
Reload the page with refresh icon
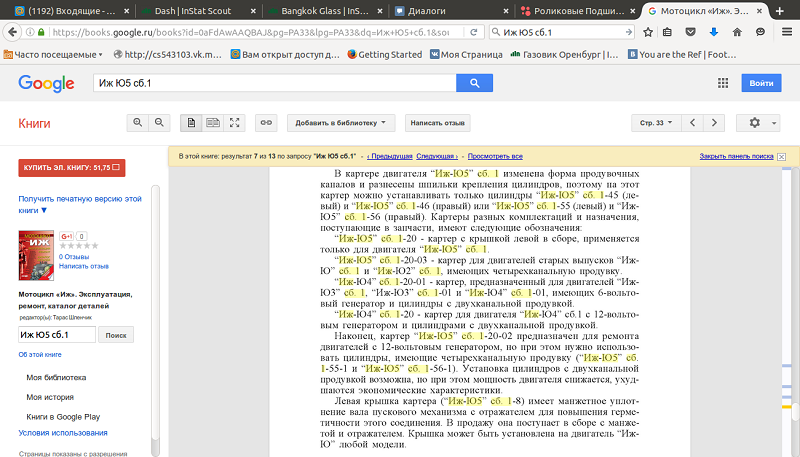(473, 32)
